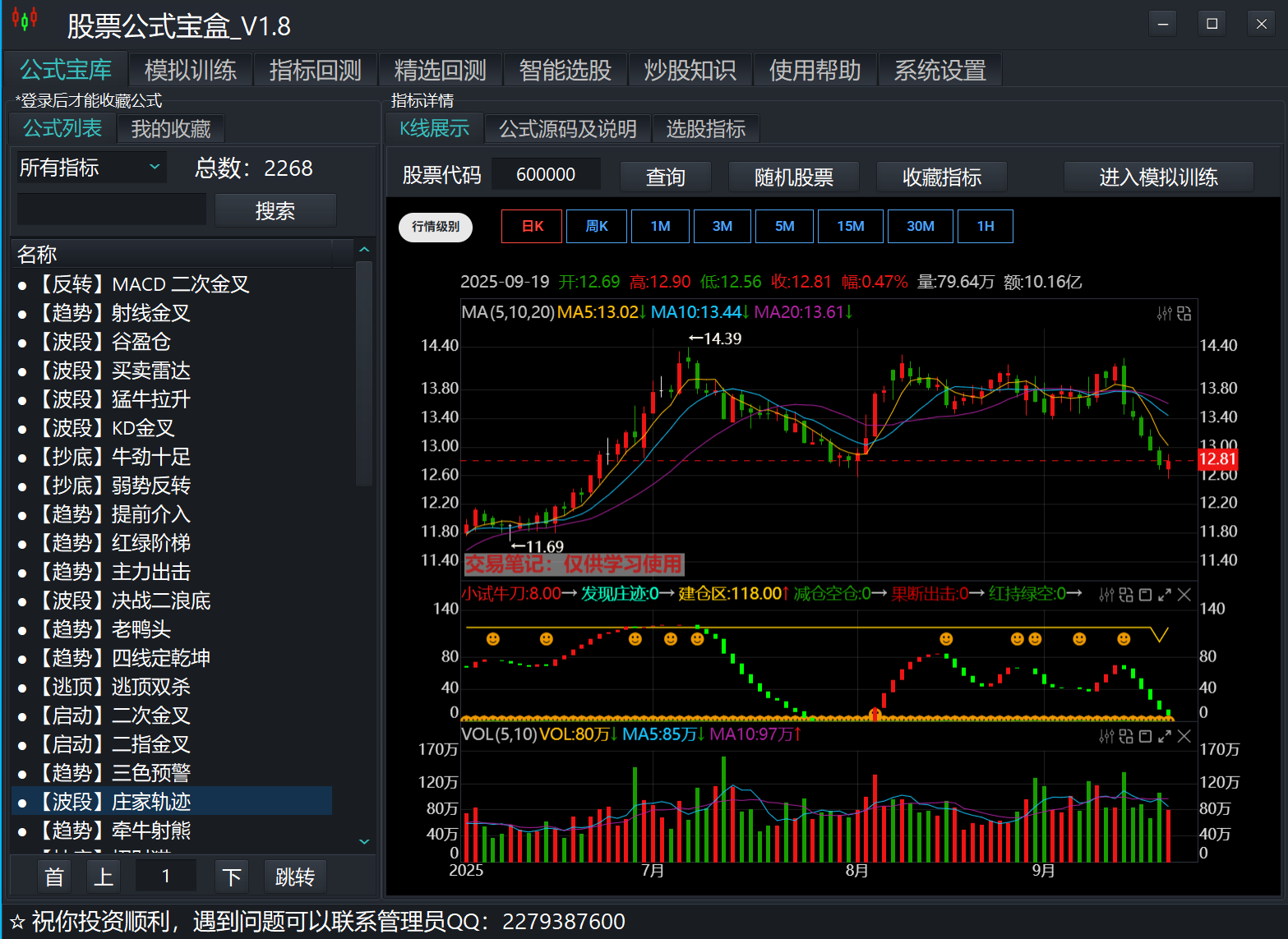This screenshot has width=1288, height=939.
Task: Toggle the 日K daily period button
Action: (533, 226)
